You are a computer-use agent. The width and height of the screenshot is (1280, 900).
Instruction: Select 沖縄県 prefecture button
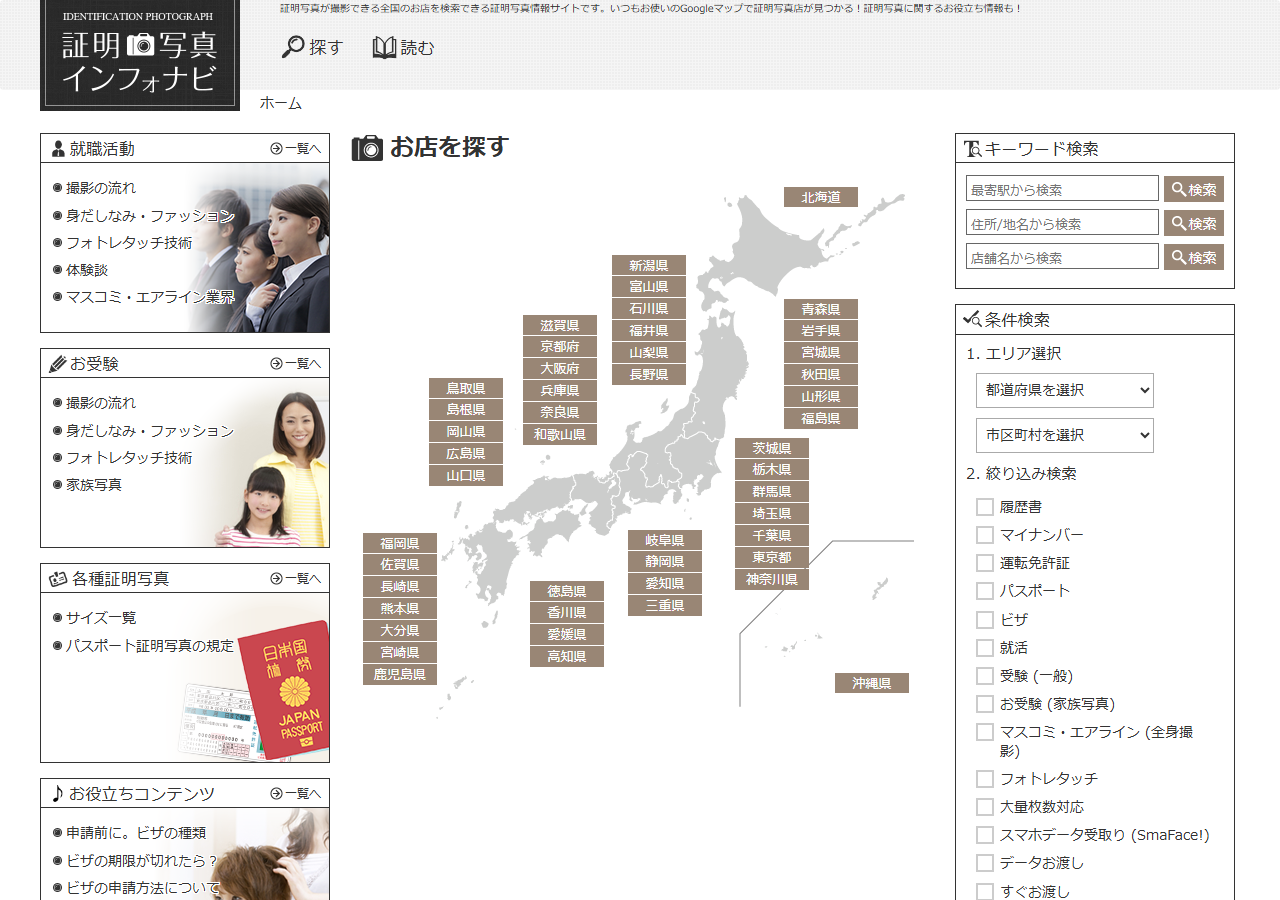point(872,683)
